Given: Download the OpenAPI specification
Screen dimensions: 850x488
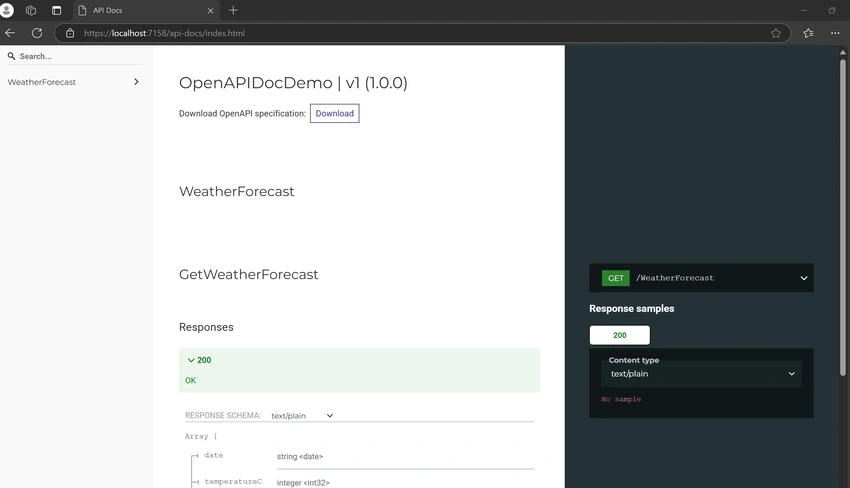Looking at the screenshot, I should pos(334,113).
